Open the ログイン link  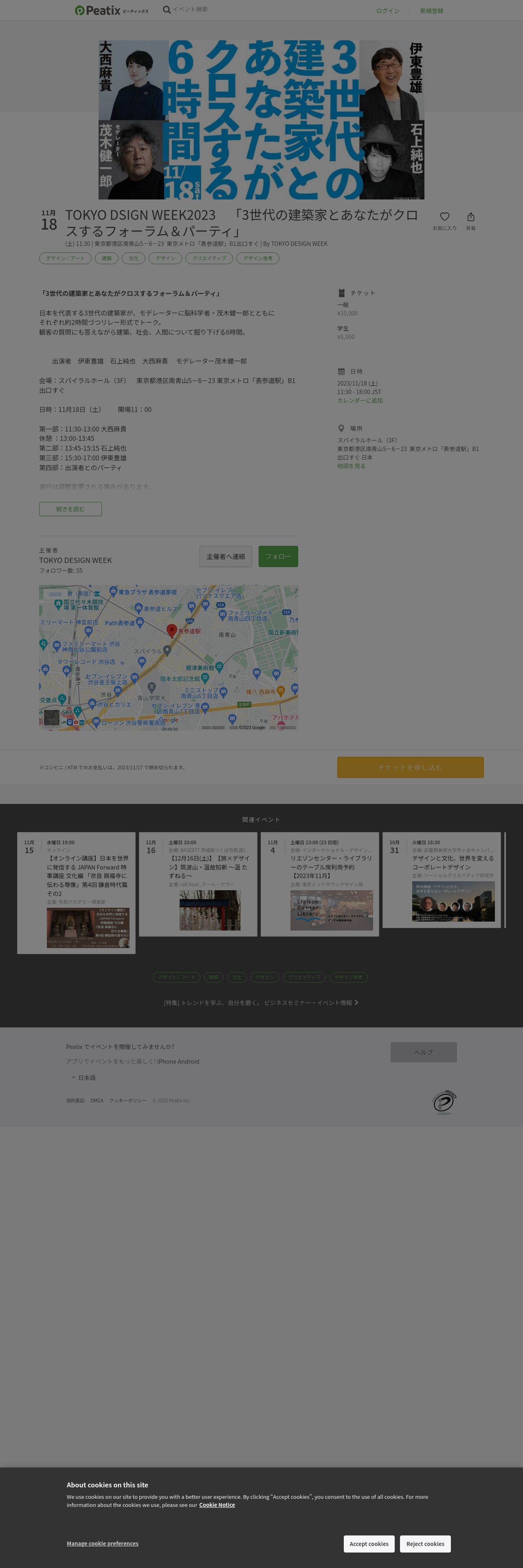click(388, 11)
